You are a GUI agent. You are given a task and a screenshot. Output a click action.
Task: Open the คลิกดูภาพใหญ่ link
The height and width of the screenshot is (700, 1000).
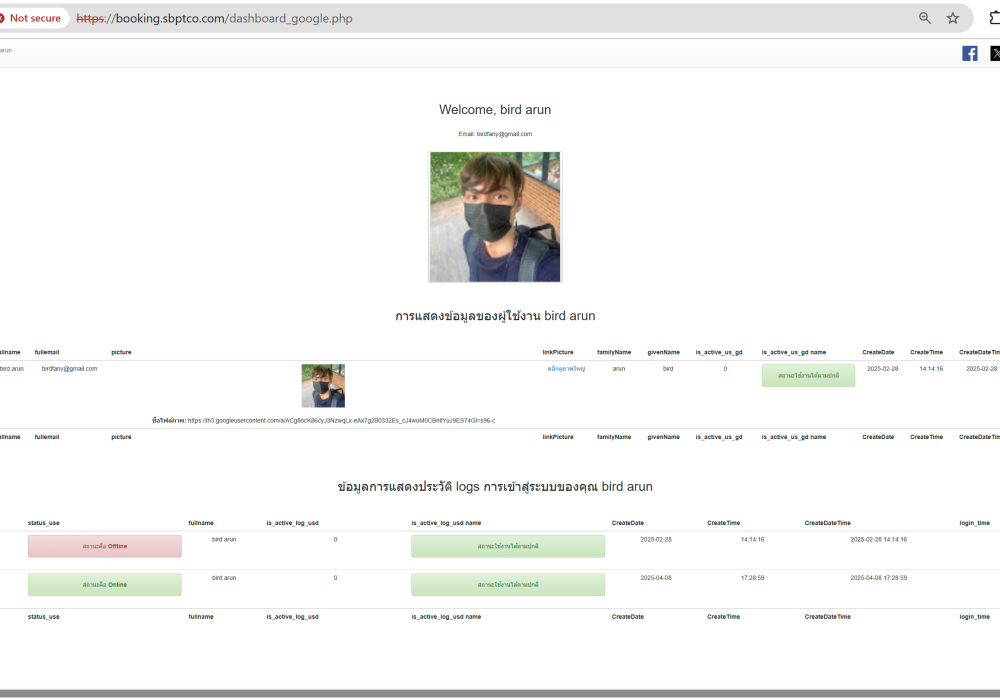[566, 369]
